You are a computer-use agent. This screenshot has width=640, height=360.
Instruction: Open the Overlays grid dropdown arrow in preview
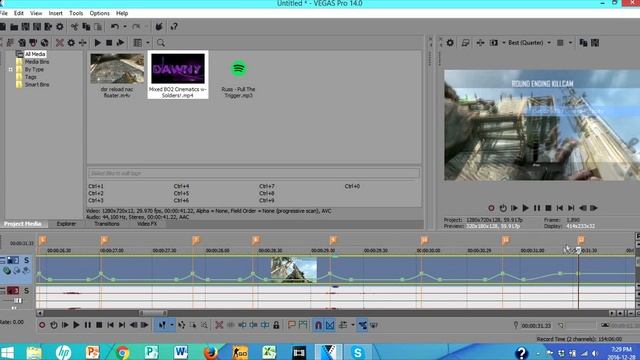point(570,42)
